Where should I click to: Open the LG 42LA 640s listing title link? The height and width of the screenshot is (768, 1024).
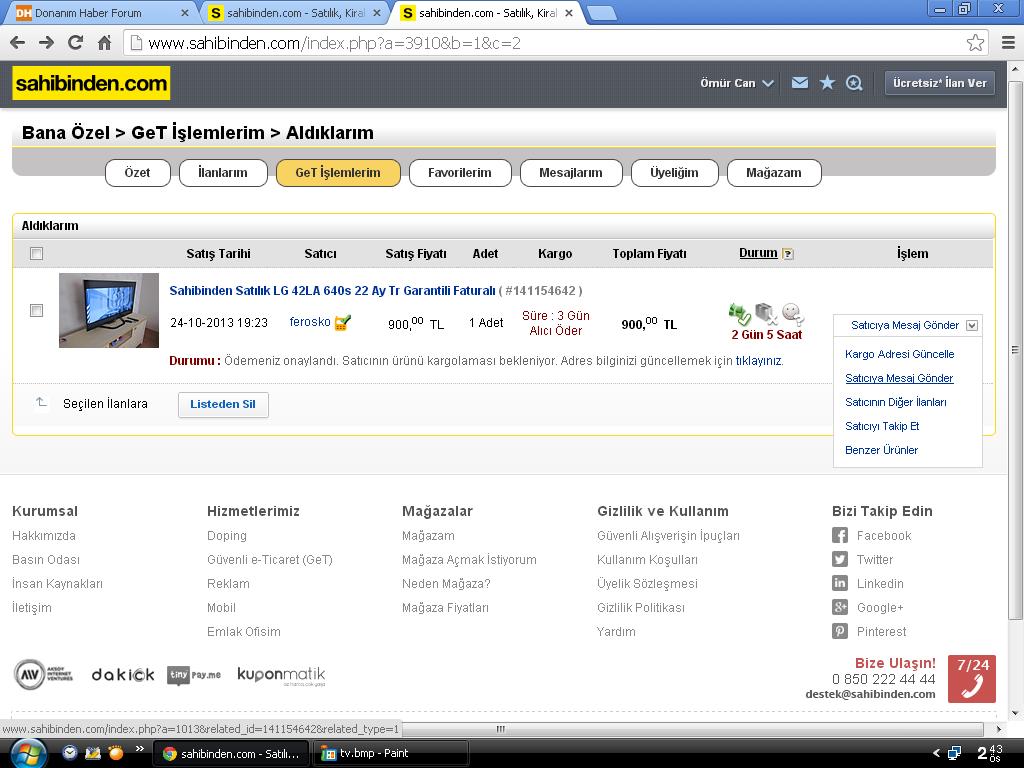click(332, 291)
